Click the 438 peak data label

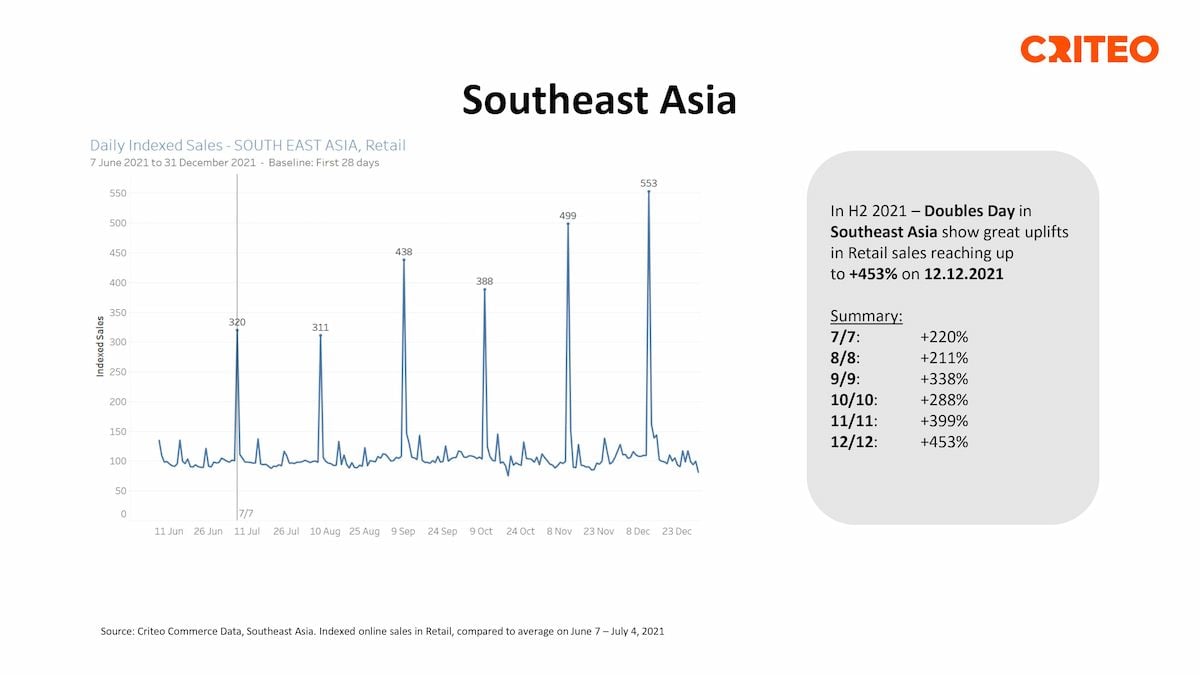[403, 252]
